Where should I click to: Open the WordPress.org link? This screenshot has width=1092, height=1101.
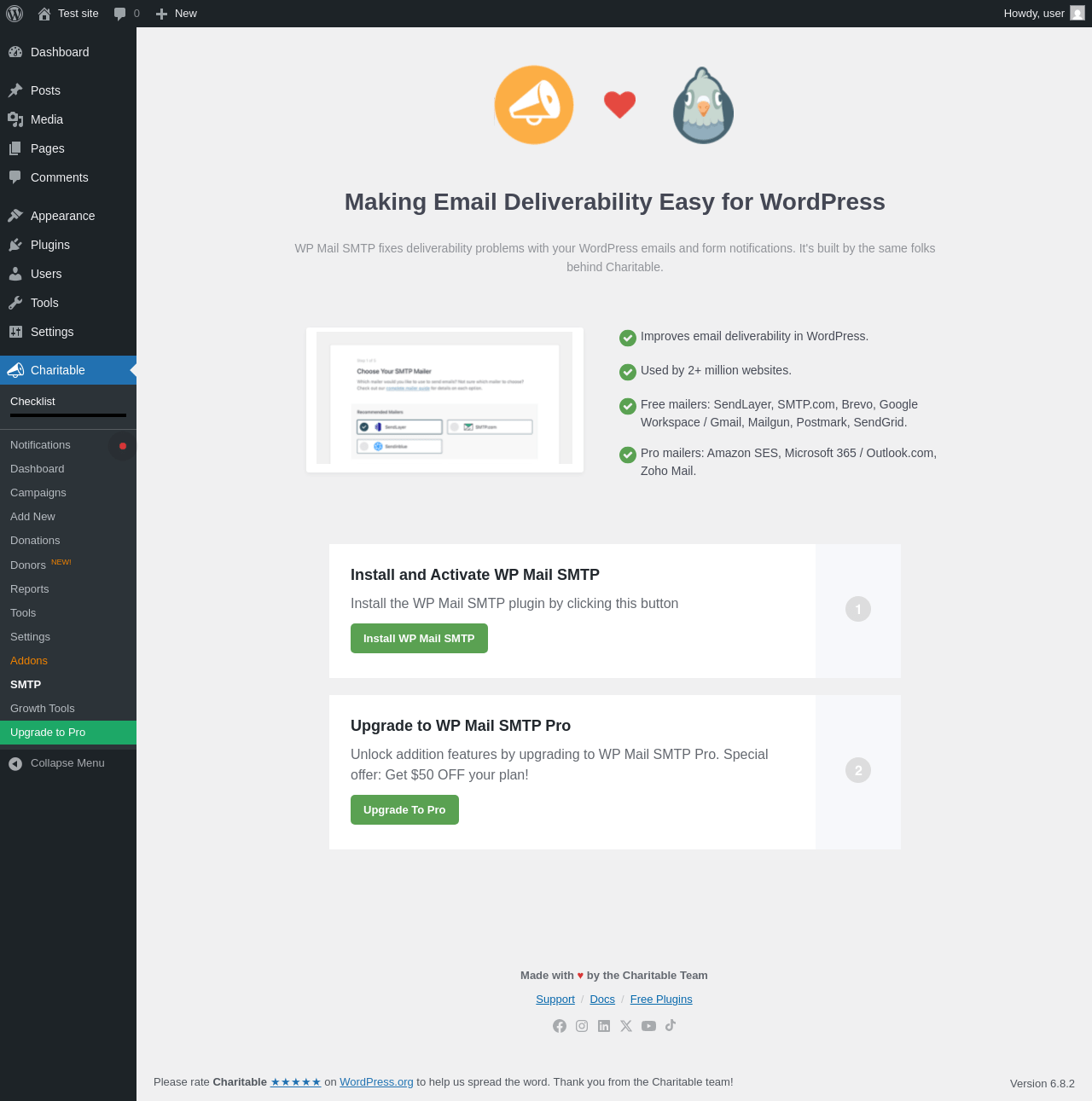(376, 1082)
